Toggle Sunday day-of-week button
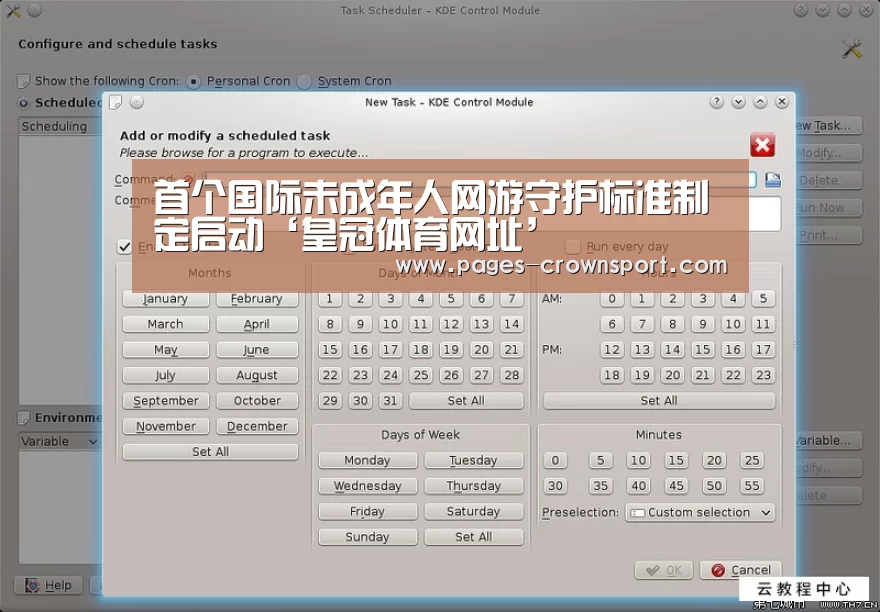The image size is (880, 612). 368,537
